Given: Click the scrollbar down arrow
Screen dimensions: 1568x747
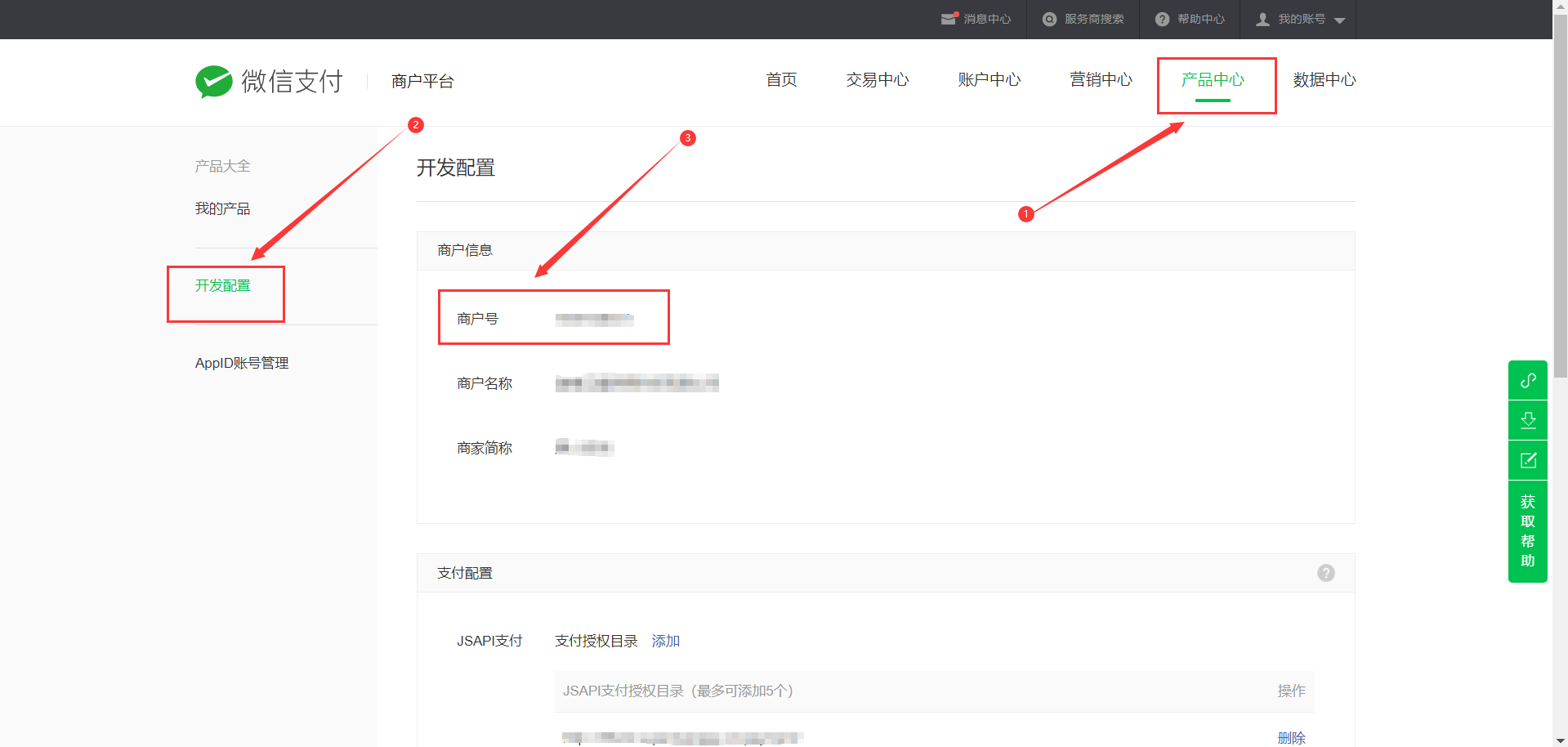Looking at the screenshot, I should (1560, 740).
